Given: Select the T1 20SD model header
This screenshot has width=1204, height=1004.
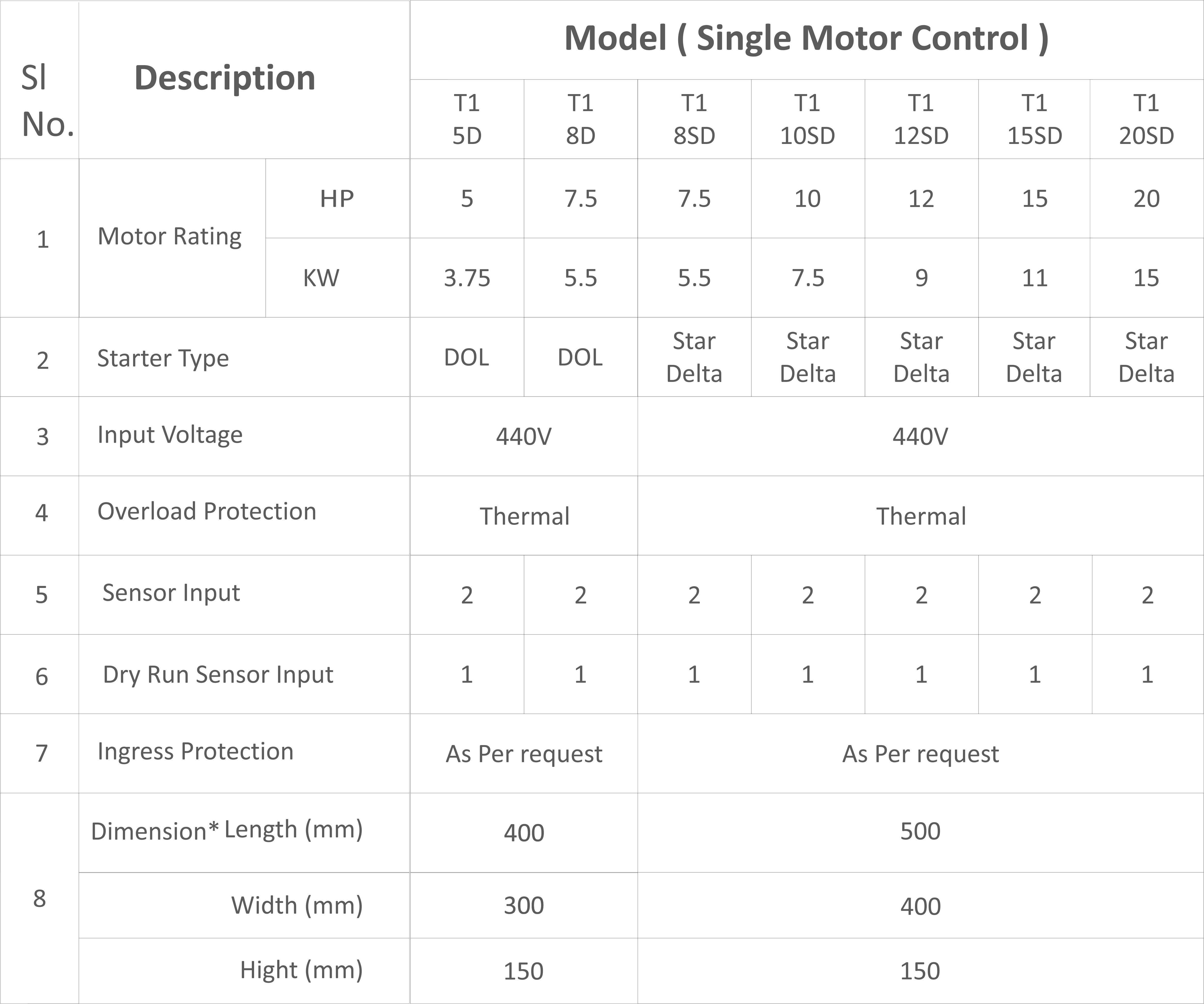Looking at the screenshot, I should click(x=1146, y=119).
